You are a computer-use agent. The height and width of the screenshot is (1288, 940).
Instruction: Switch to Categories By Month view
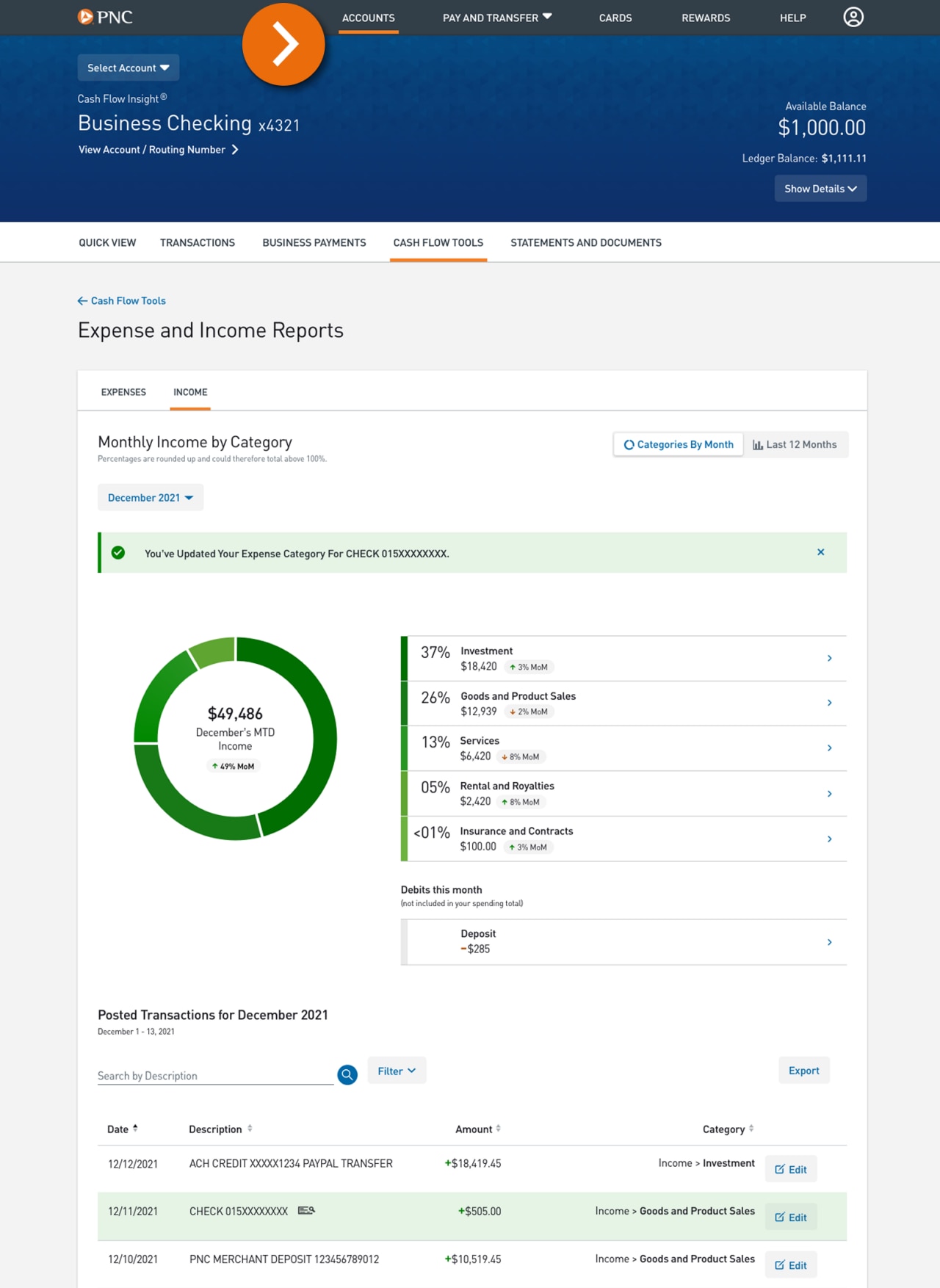[x=679, y=444]
